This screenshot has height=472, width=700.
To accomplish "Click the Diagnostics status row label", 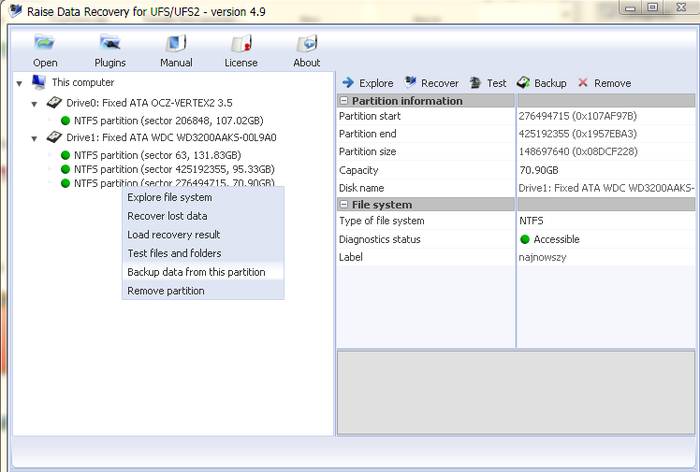I will 379,239.
